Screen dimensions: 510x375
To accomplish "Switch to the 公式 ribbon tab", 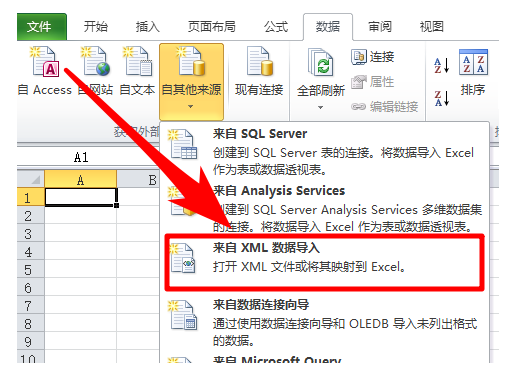I will 276,27.
